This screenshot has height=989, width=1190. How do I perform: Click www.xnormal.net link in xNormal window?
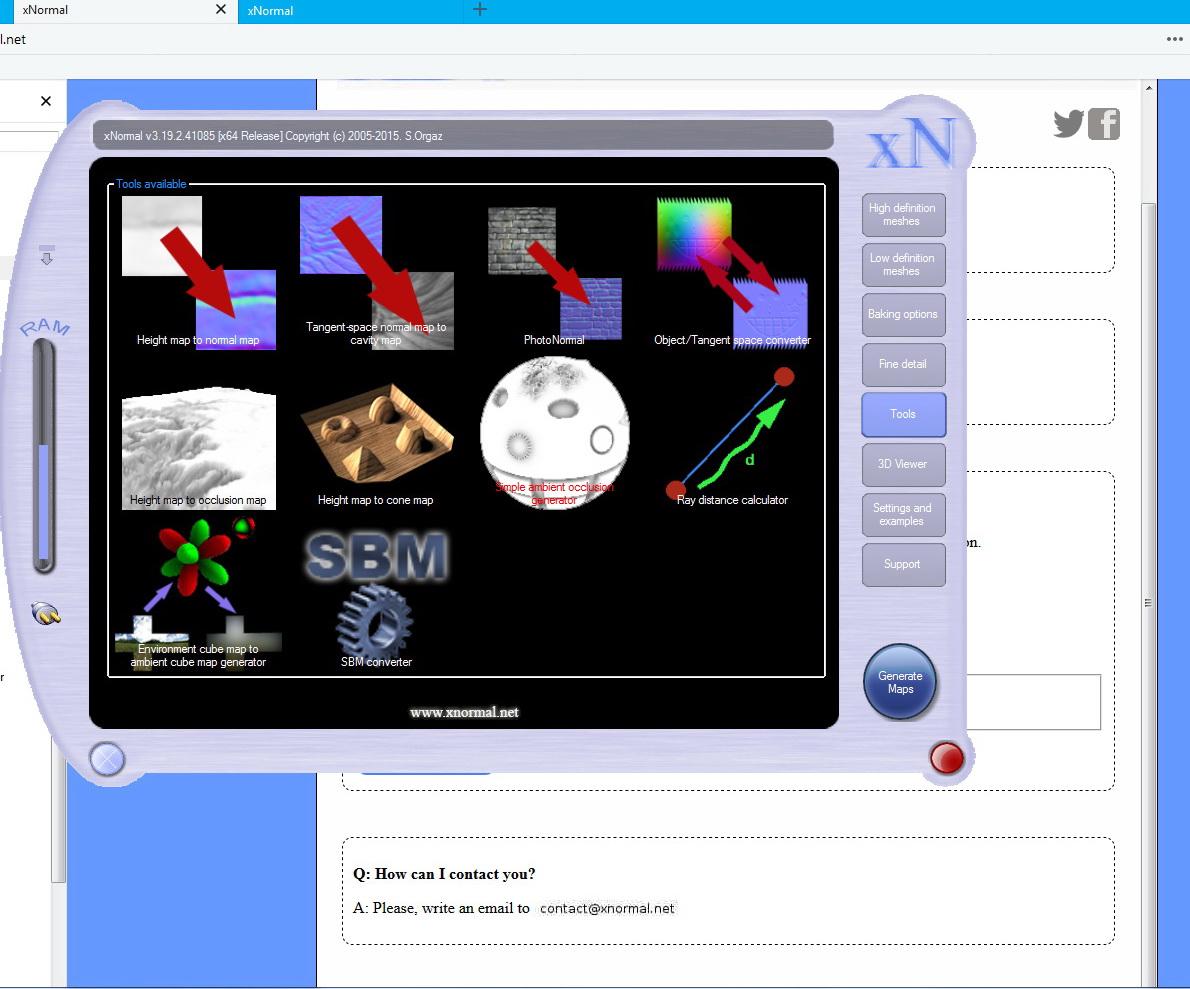click(x=464, y=712)
